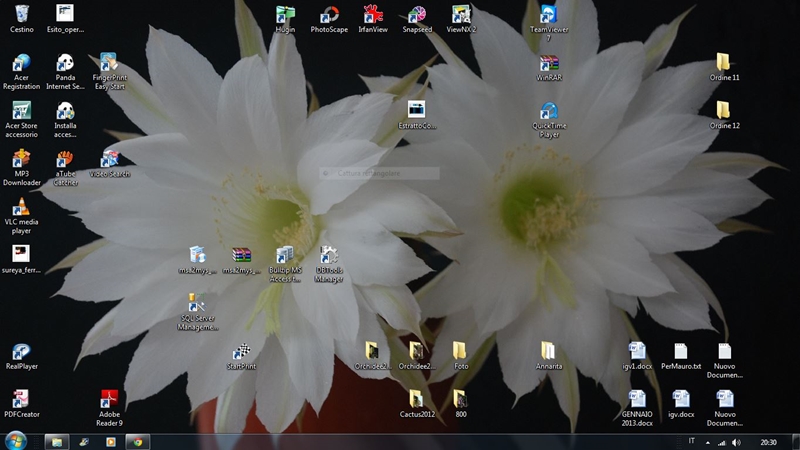This screenshot has width=800, height=450.
Task: Open Windows Explorer from taskbar
Action: pos(57,442)
